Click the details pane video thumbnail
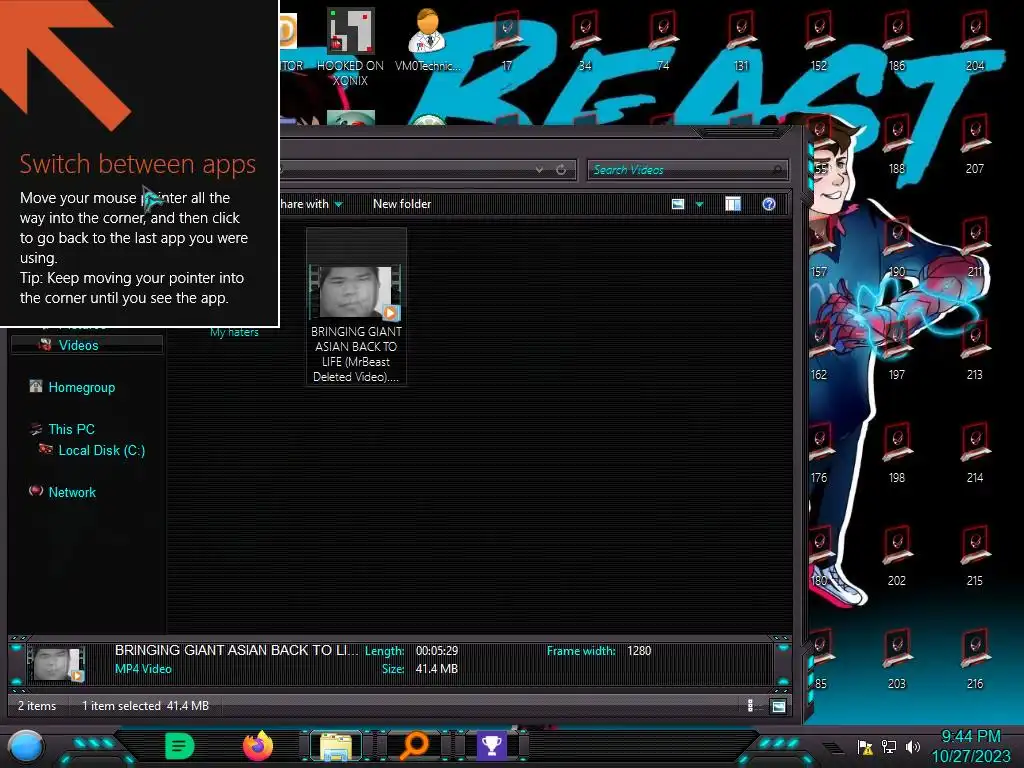1024x768 pixels. click(x=56, y=664)
